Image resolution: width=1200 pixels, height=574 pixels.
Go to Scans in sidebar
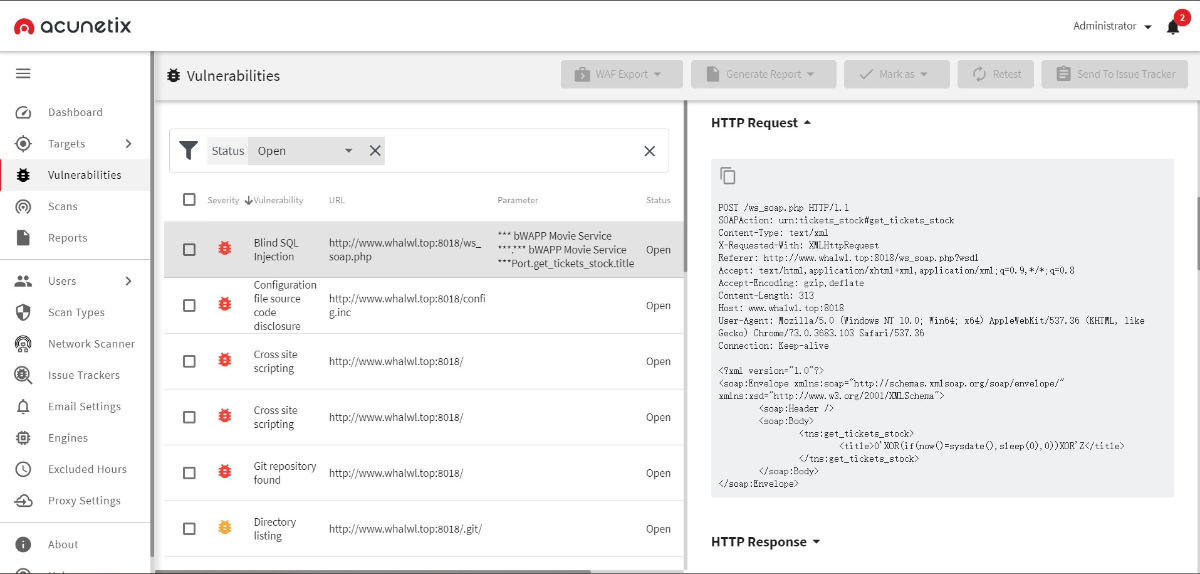pyautogui.click(x=62, y=206)
